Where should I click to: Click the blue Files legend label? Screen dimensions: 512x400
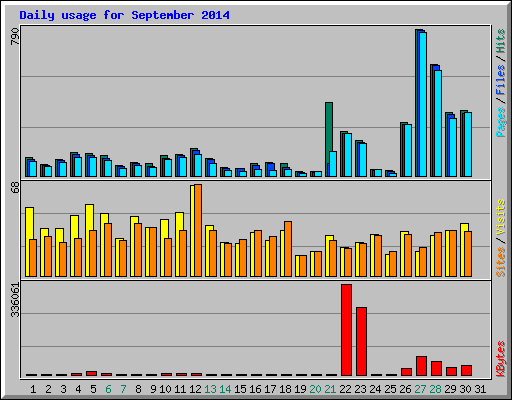pyautogui.click(x=501, y=79)
